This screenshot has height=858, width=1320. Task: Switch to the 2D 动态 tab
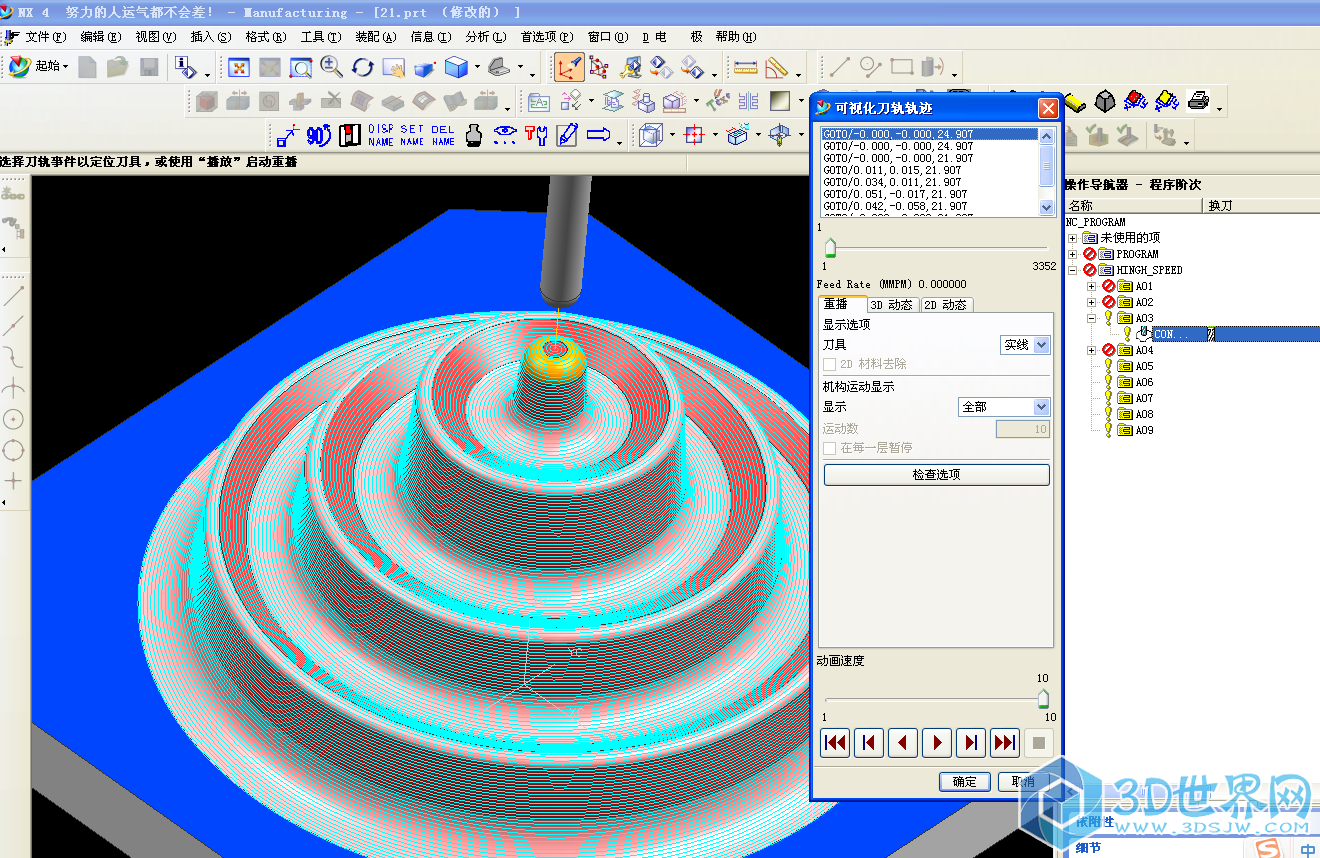tap(945, 305)
